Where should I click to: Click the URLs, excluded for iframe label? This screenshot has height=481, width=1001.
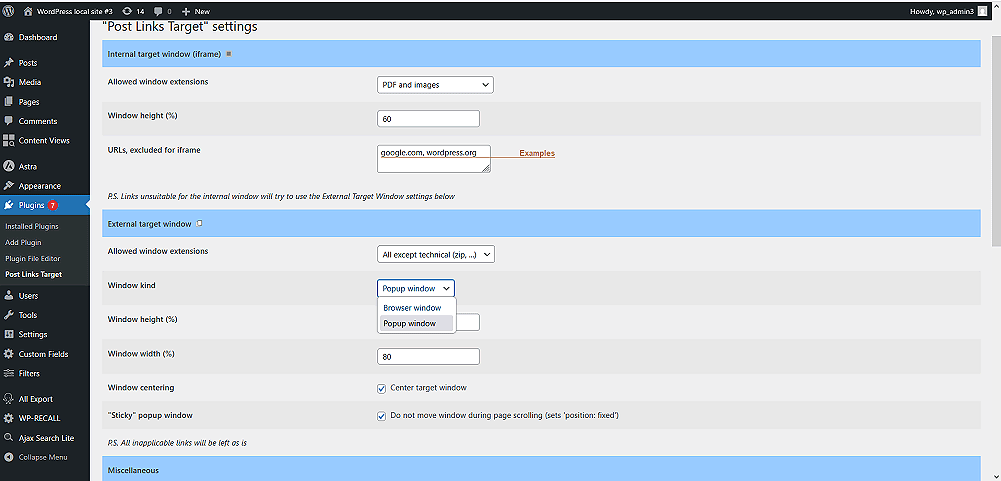click(x=154, y=150)
